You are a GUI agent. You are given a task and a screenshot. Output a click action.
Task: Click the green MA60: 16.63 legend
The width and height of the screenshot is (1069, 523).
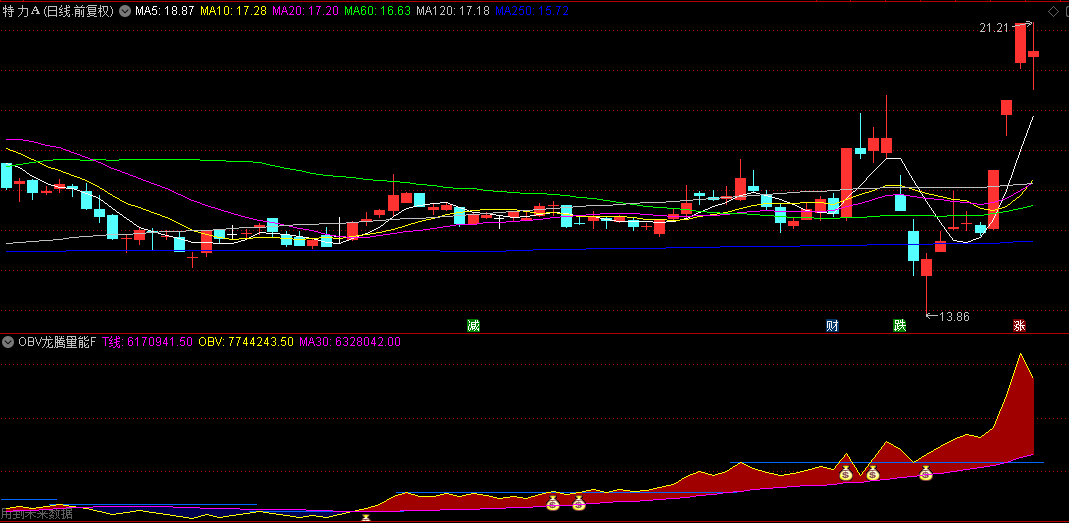378,11
